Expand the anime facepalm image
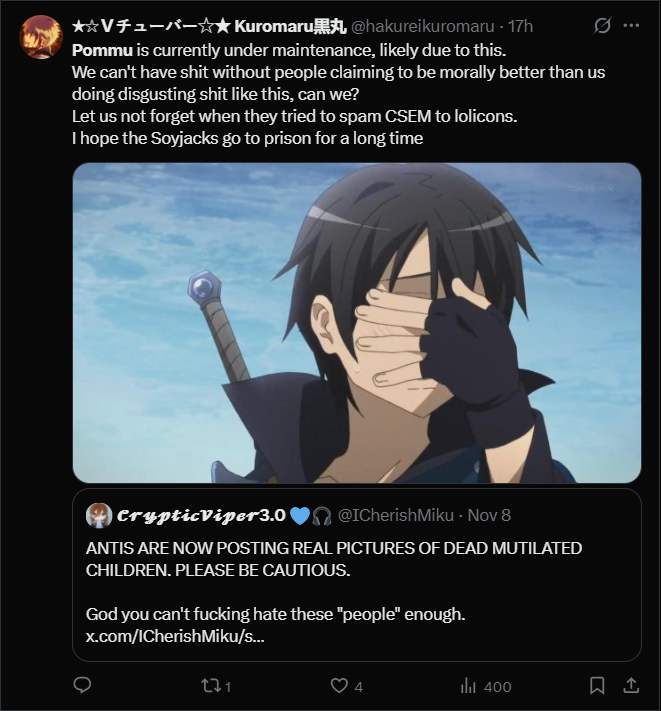This screenshot has height=711, width=661. click(357, 322)
